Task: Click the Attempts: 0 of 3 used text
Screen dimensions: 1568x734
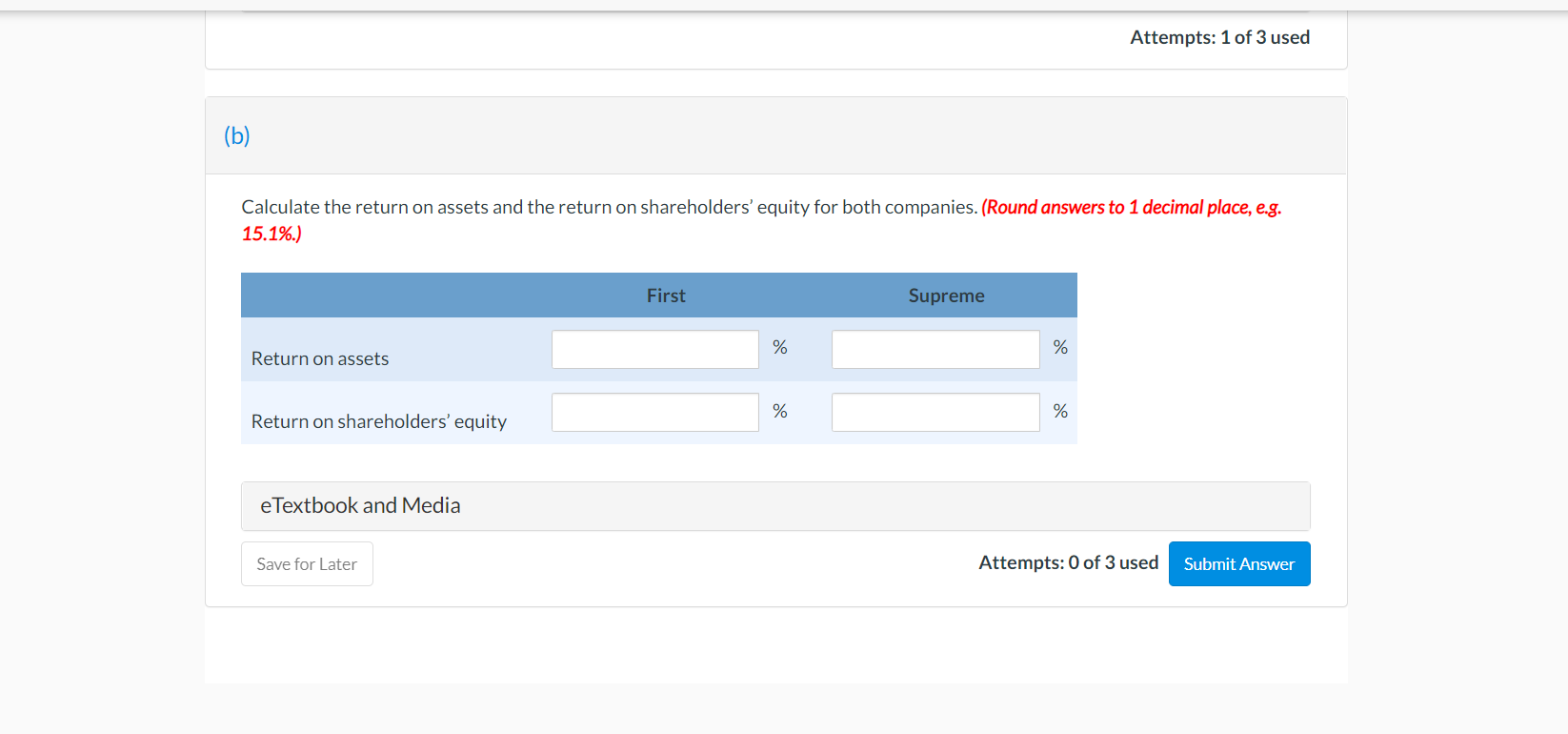Action: point(1068,562)
